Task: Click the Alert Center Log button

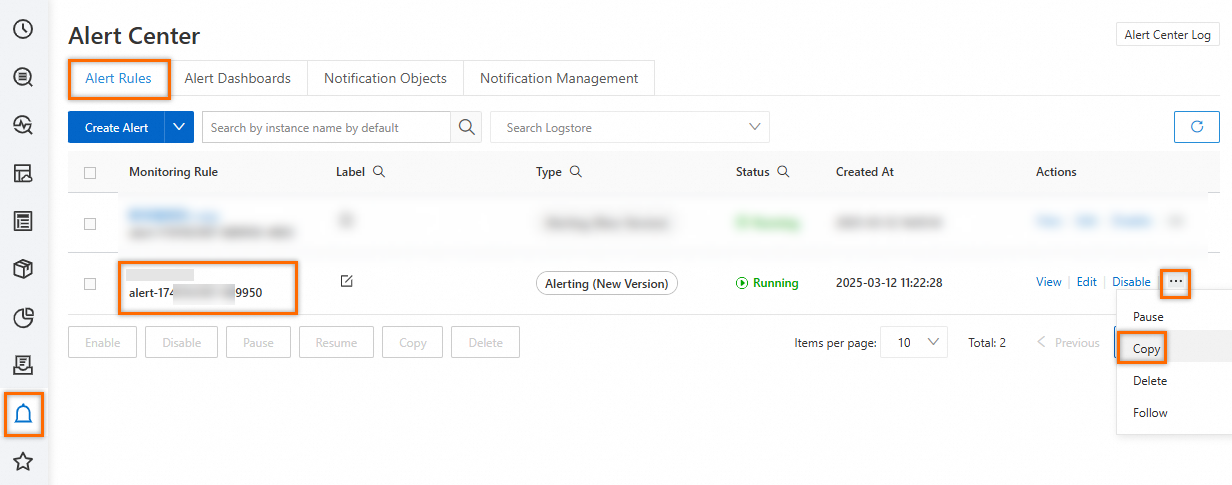Action: click(1168, 34)
